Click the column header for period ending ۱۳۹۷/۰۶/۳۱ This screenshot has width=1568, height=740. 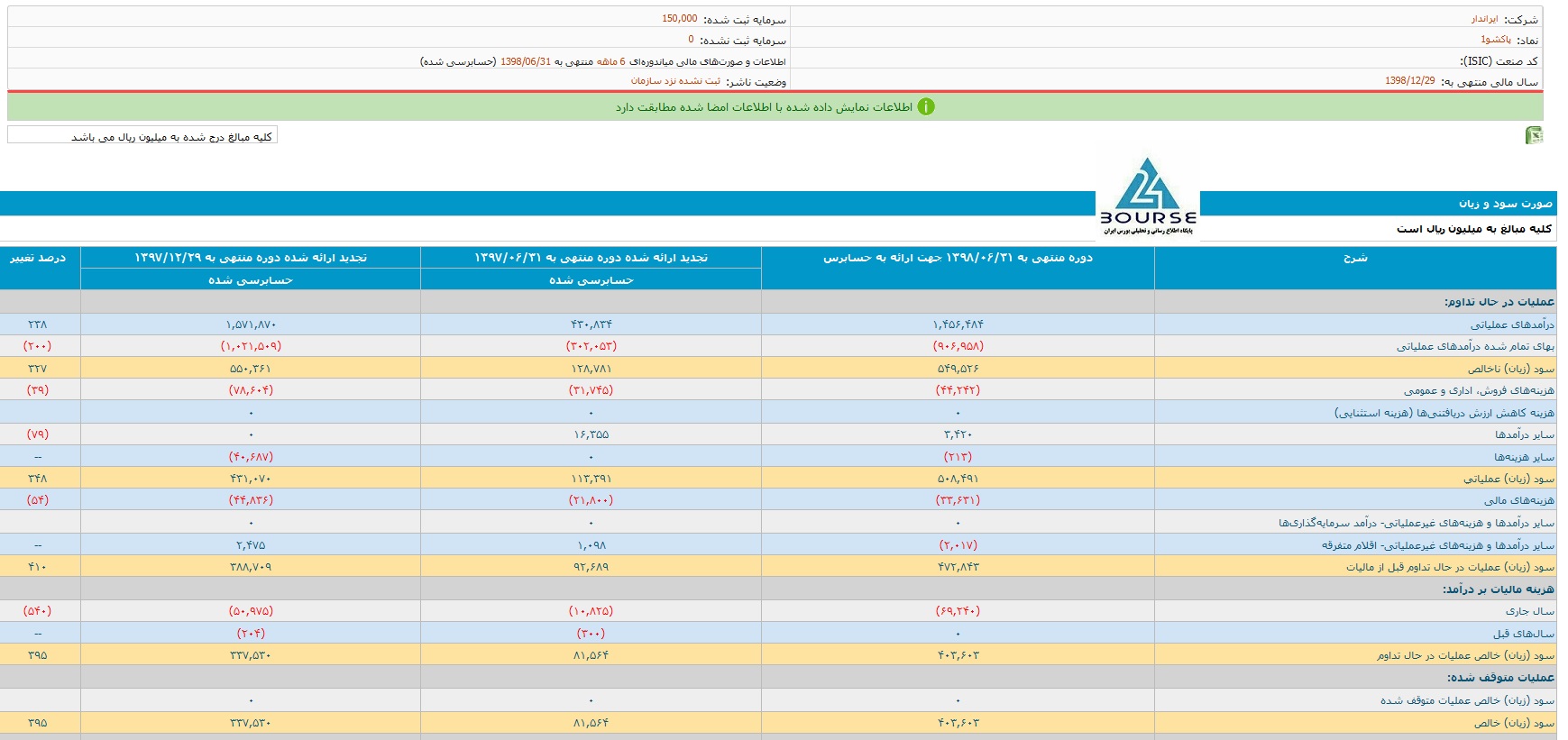[x=591, y=258]
